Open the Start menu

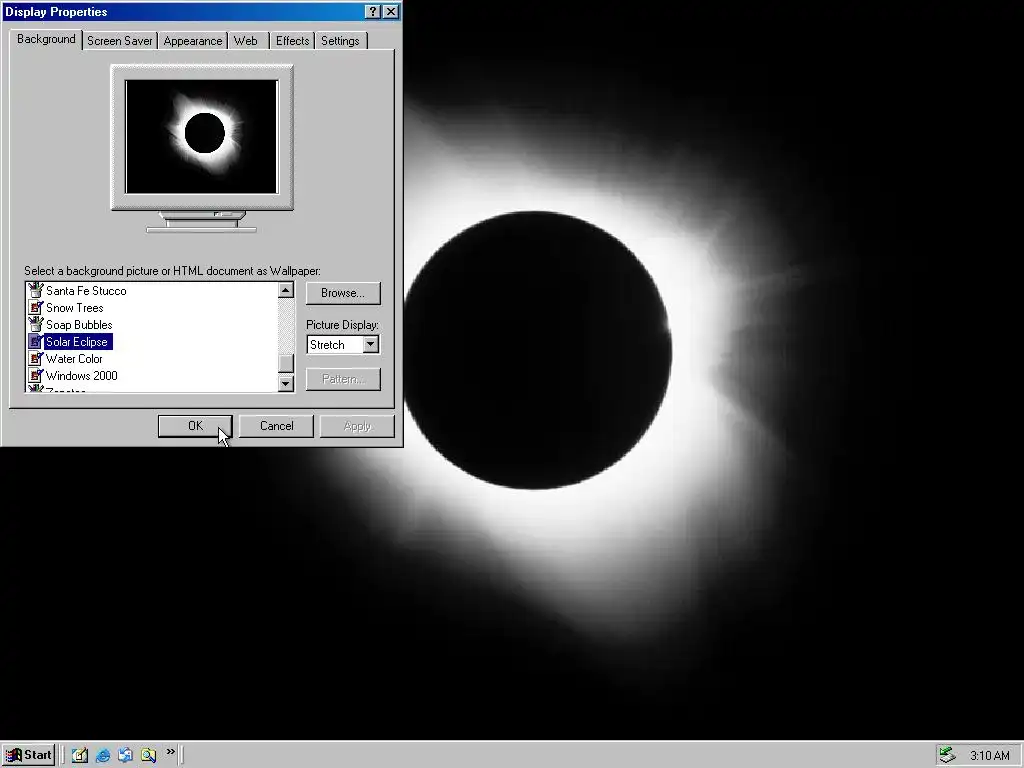pyautogui.click(x=28, y=755)
